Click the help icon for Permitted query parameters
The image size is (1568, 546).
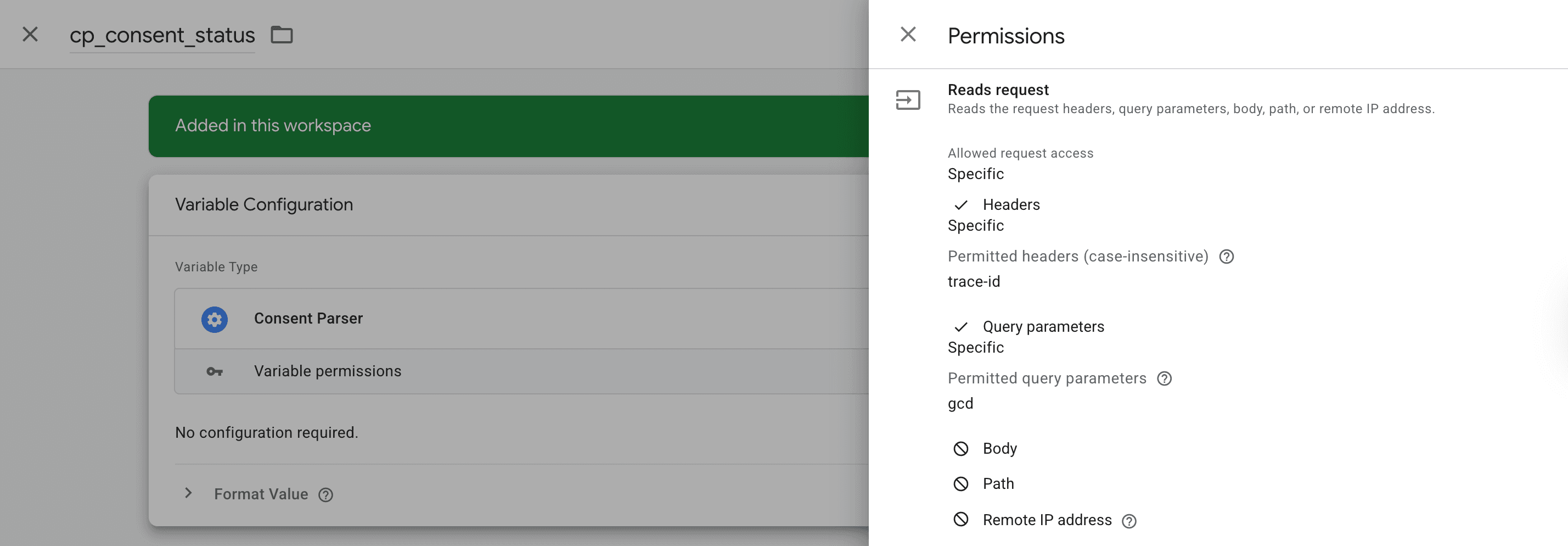pos(1165,379)
